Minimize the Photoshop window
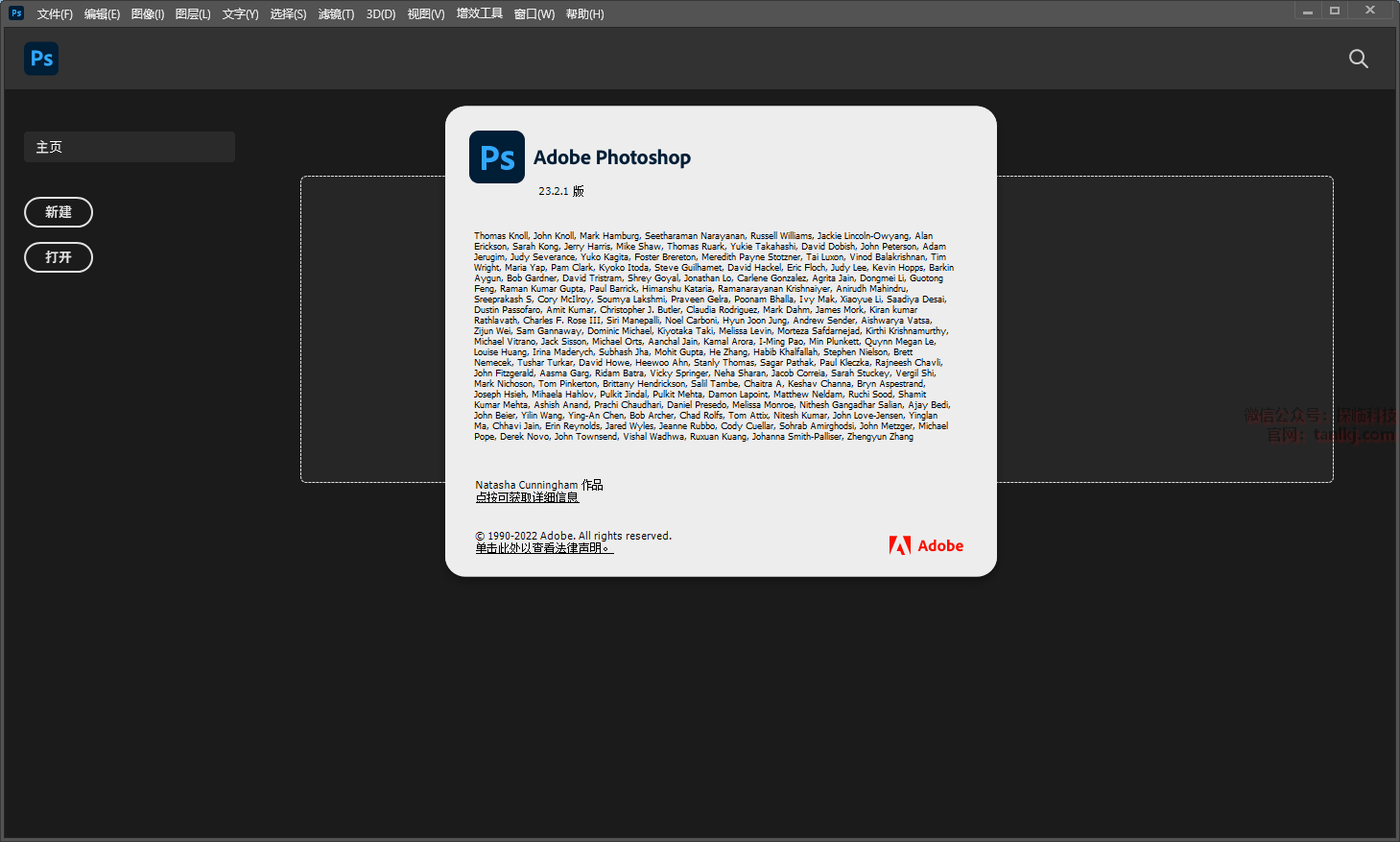This screenshot has width=1400, height=842. [1308, 11]
